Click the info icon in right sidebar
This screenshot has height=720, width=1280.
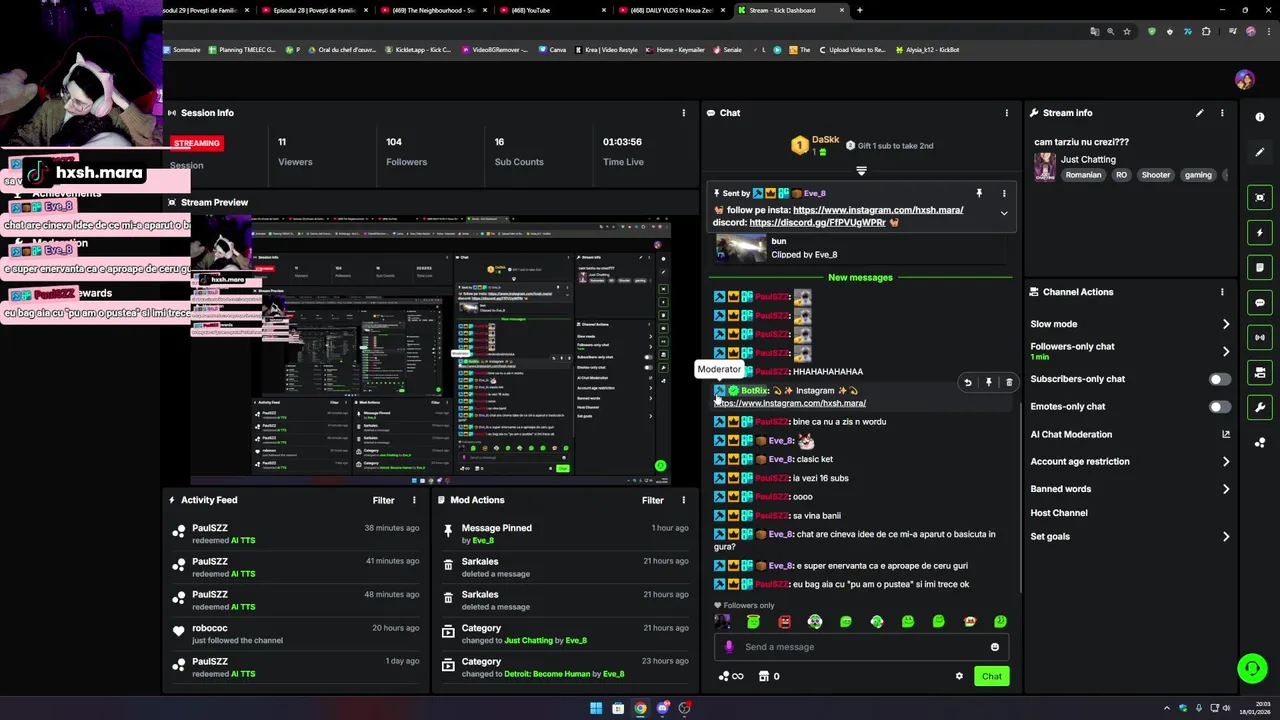click(x=1260, y=117)
